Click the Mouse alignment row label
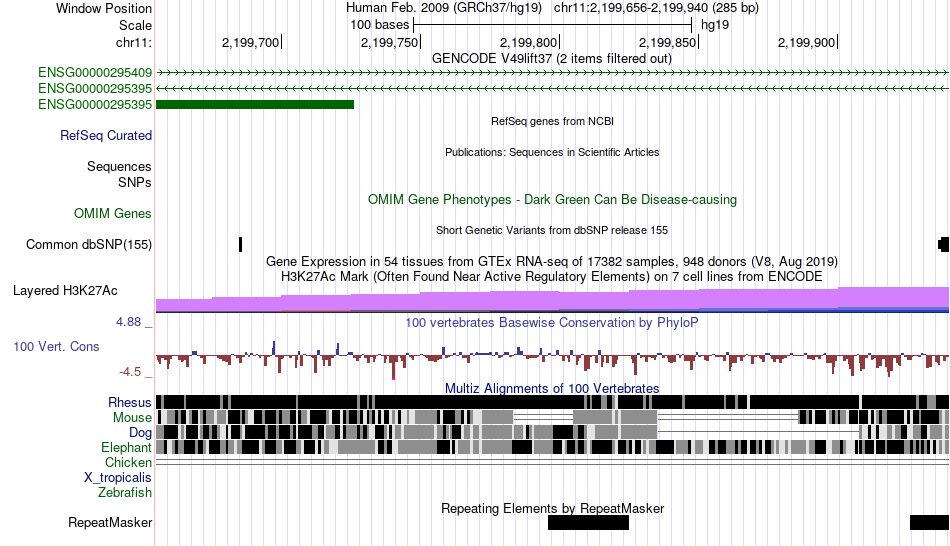Image resolution: width=950 pixels, height=546 pixels. pyautogui.click(x=132, y=418)
